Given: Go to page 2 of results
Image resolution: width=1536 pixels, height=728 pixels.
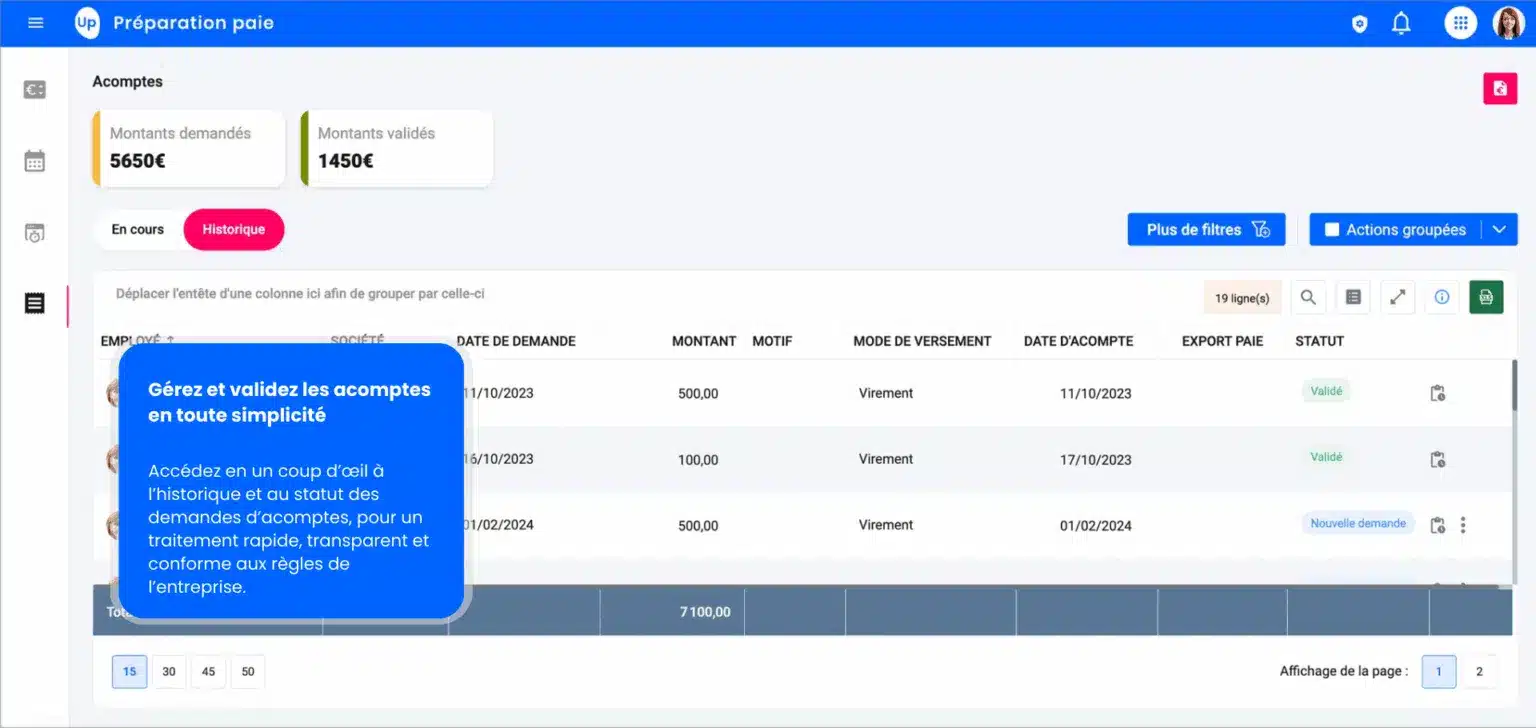Looking at the screenshot, I should coord(1479,672).
